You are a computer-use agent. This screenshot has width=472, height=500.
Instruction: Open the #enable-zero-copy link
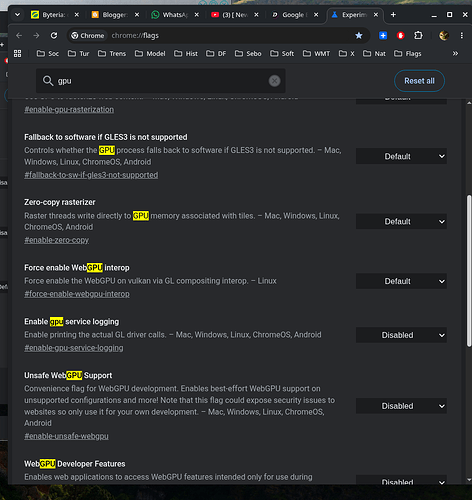point(56,240)
